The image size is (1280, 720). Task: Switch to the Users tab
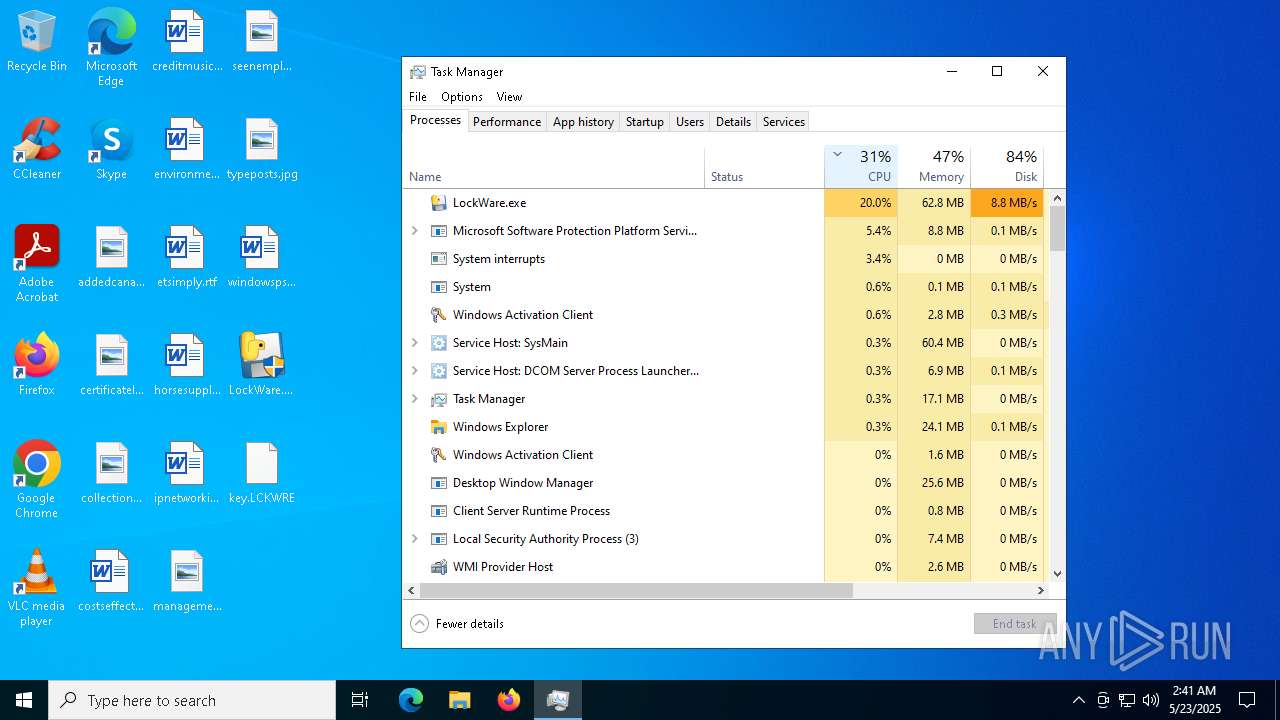pyautogui.click(x=690, y=122)
